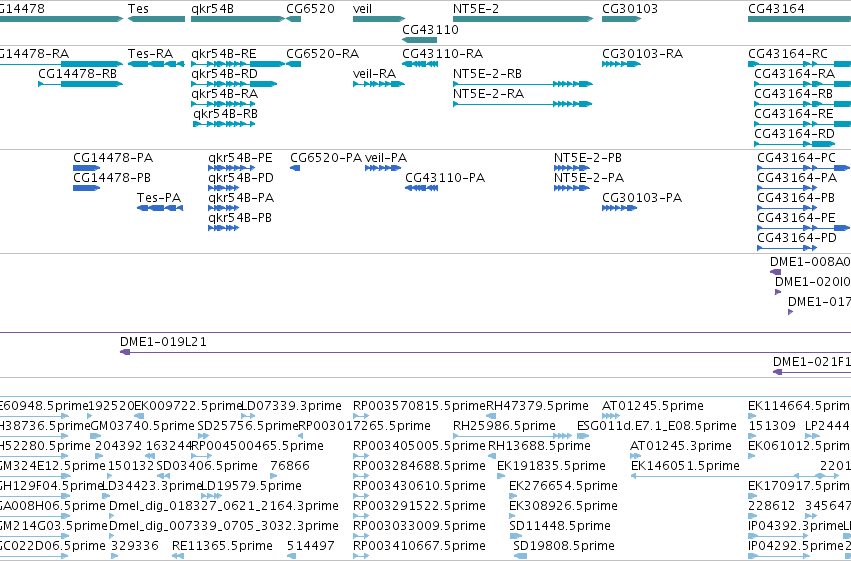This screenshot has width=851, height=561.
Task: Open the AT01245.5prime EST label
Action: pos(653,406)
